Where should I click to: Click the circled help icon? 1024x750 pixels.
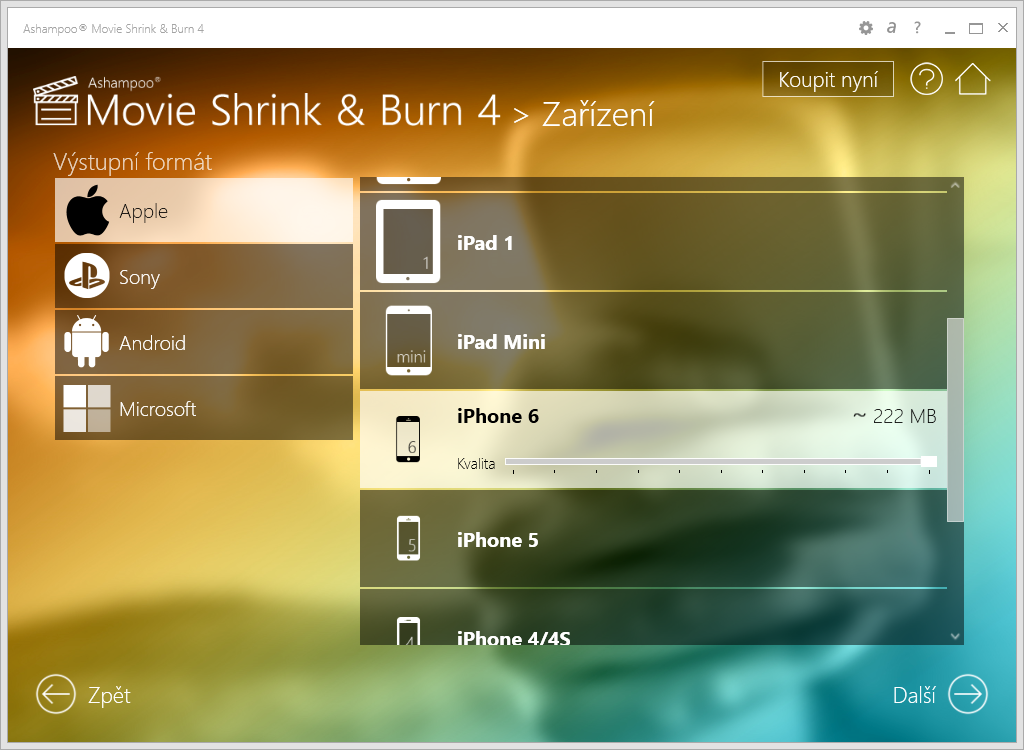click(926, 79)
